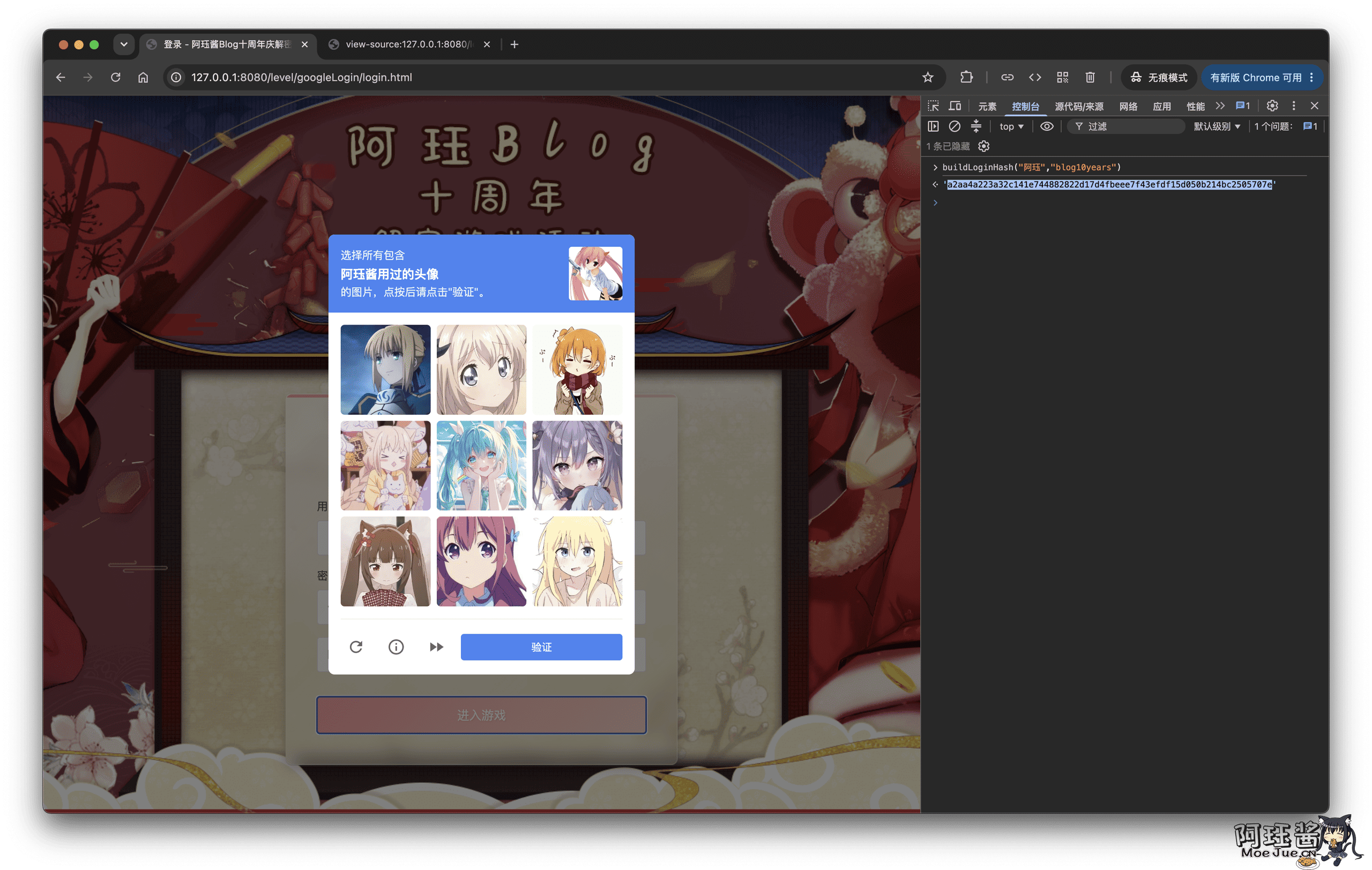Open a new browser tab
Screen dimensions: 1372x870
pos(514,44)
